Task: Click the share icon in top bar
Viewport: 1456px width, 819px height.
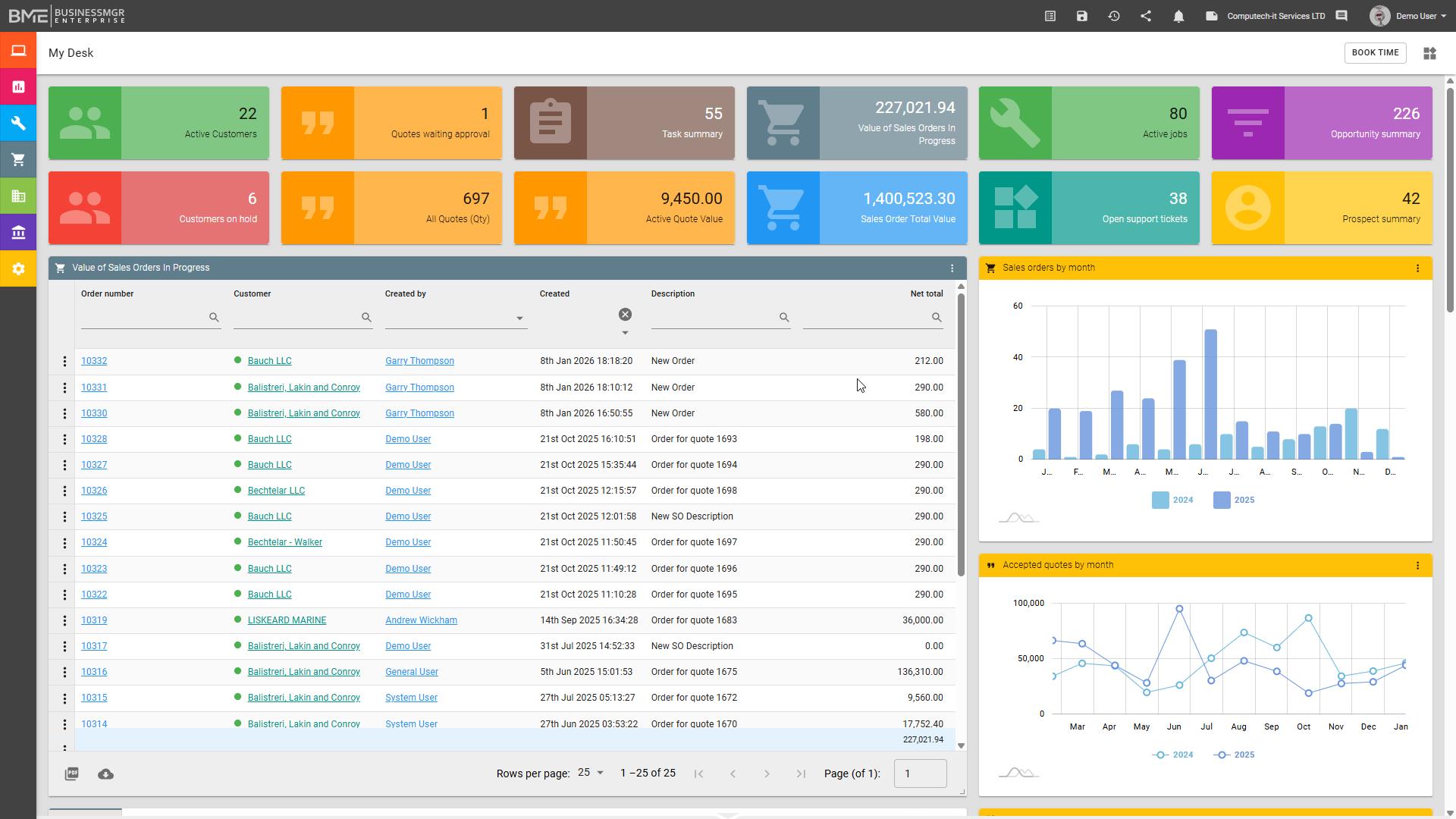Action: pyautogui.click(x=1146, y=16)
